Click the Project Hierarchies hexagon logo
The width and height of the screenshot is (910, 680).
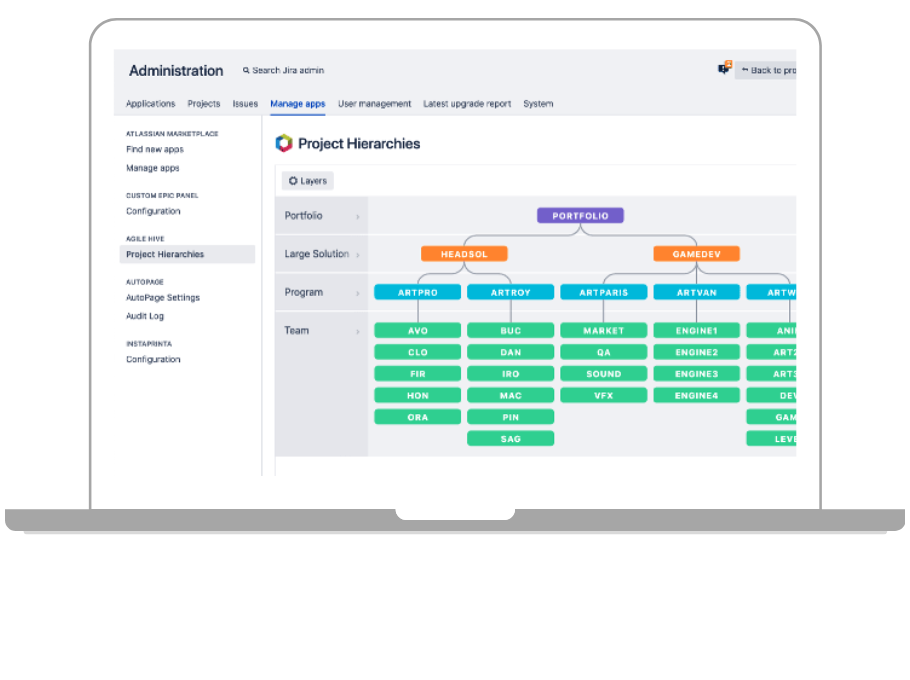[284, 143]
